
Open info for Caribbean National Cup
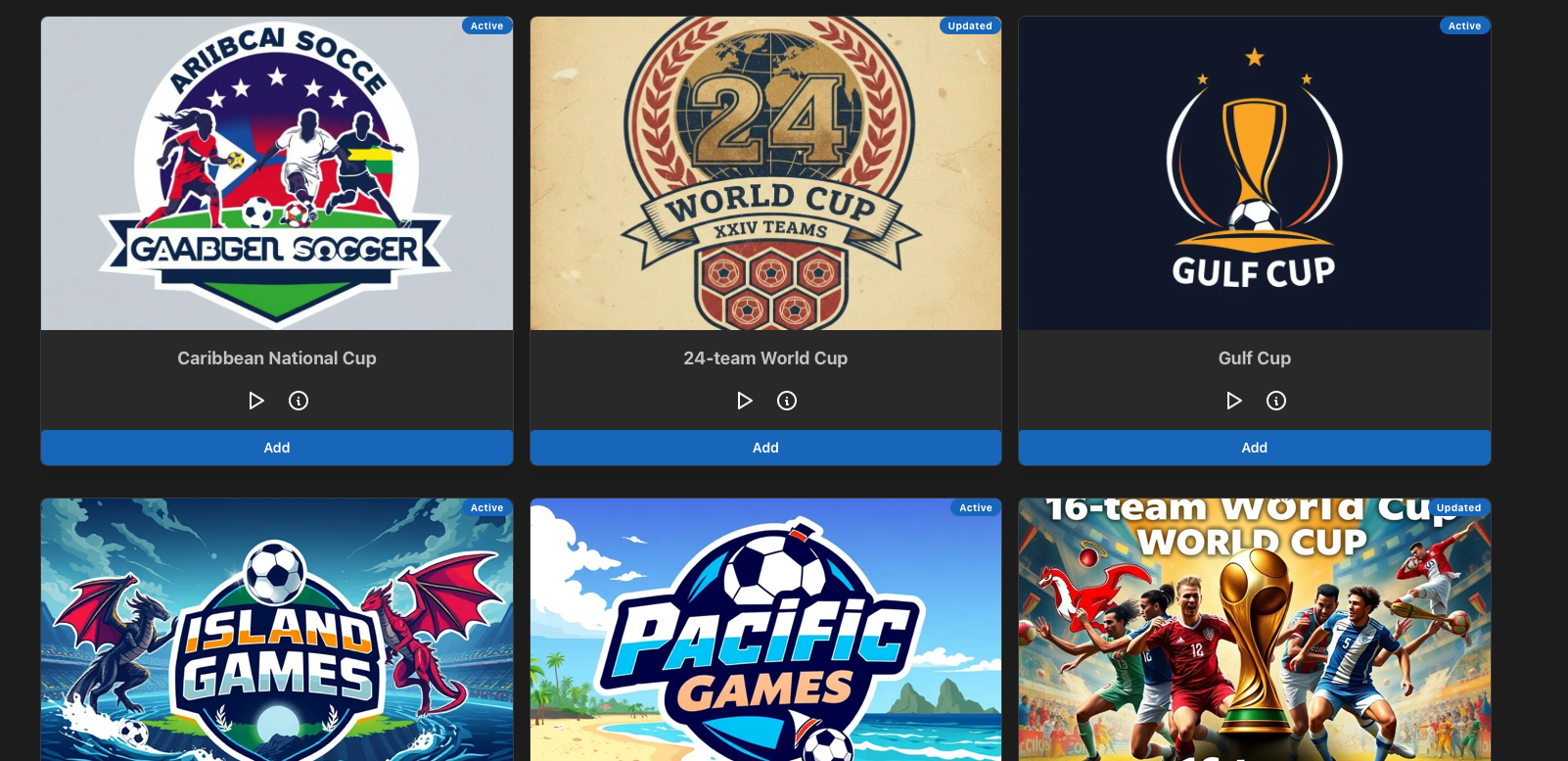pyautogui.click(x=299, y=401)
